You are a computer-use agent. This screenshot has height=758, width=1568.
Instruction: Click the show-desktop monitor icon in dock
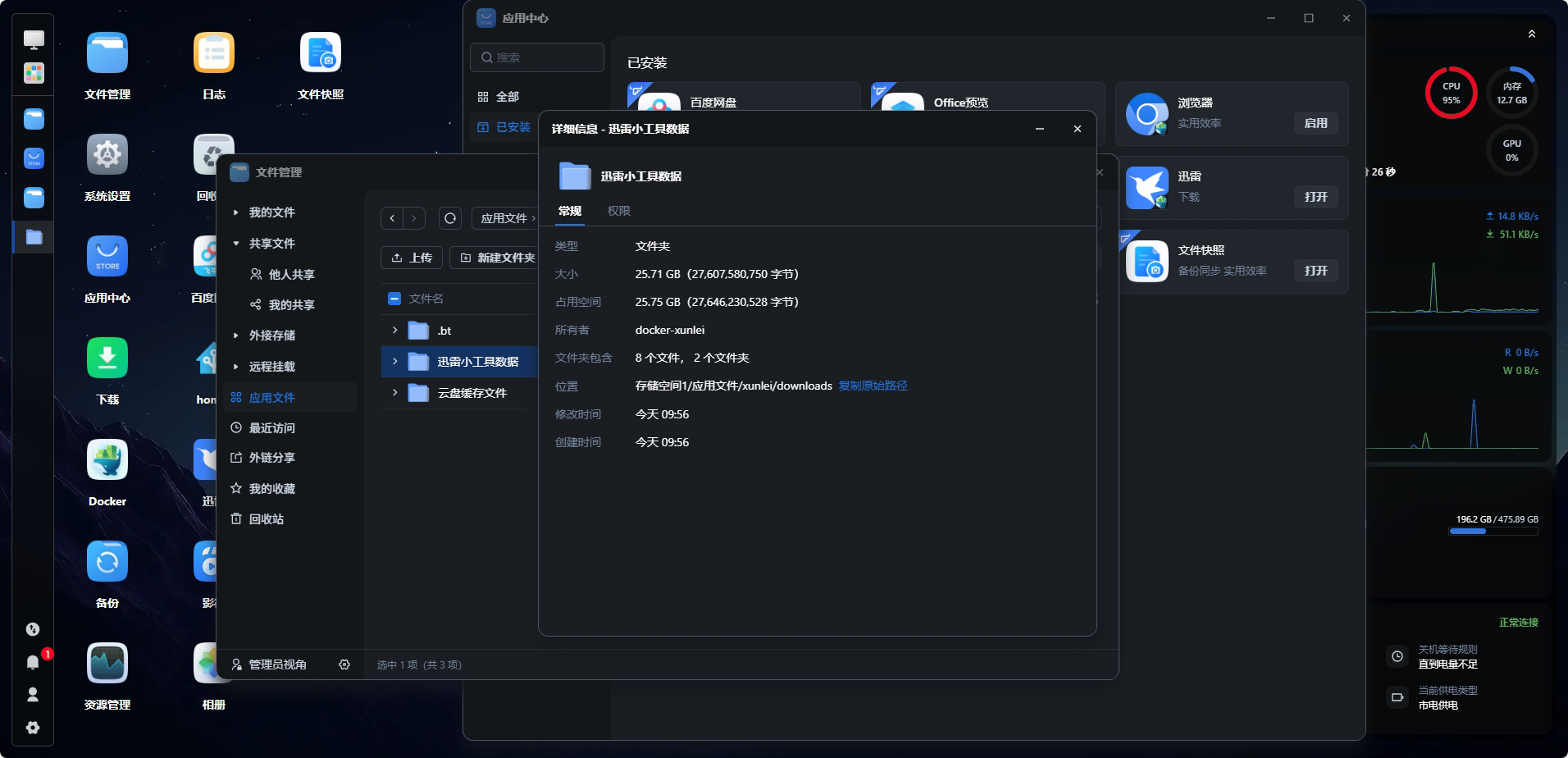(x=34, y=39)
